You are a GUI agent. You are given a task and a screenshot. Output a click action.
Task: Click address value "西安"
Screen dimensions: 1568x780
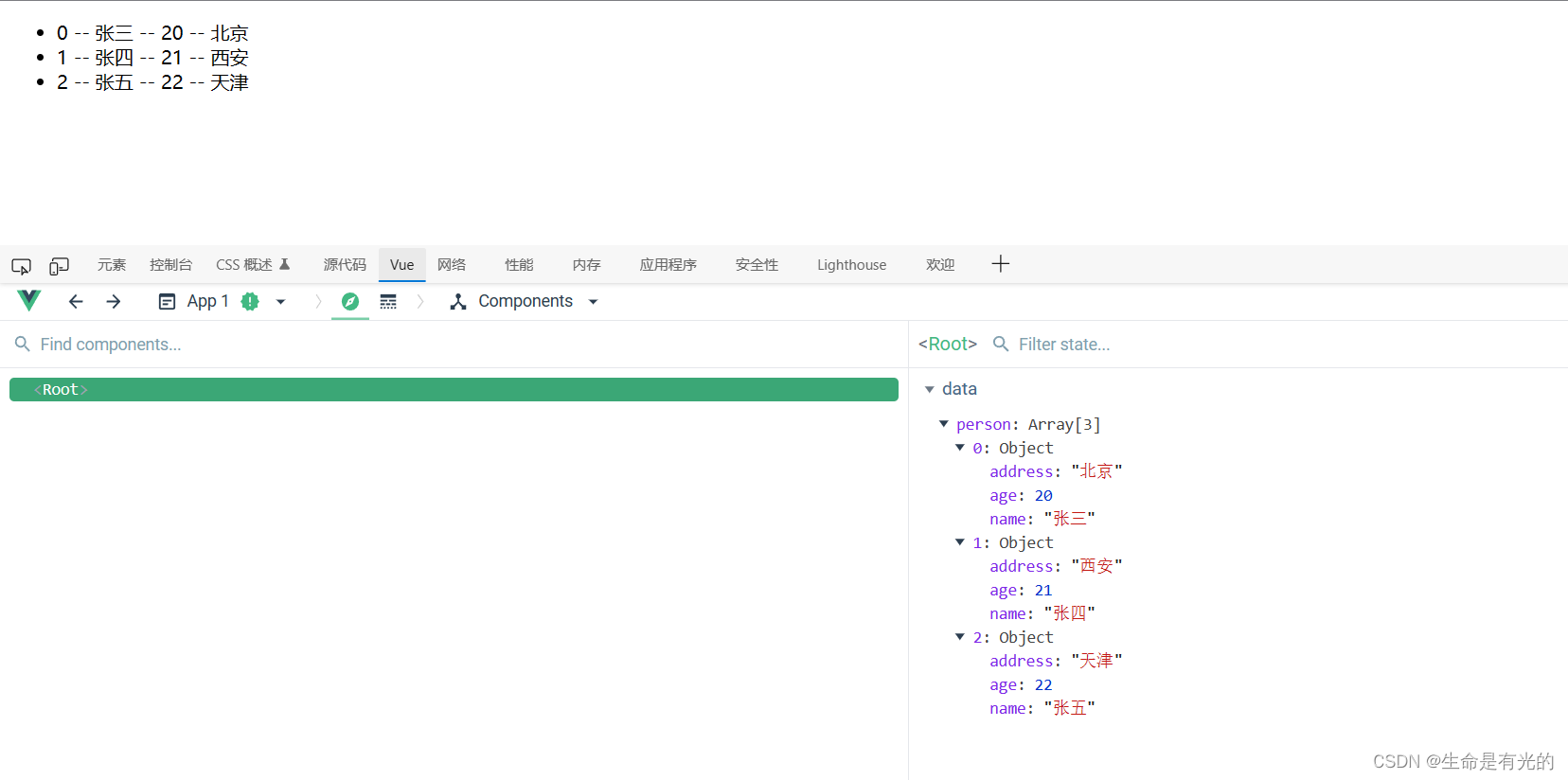click(x=1096, y=566)
